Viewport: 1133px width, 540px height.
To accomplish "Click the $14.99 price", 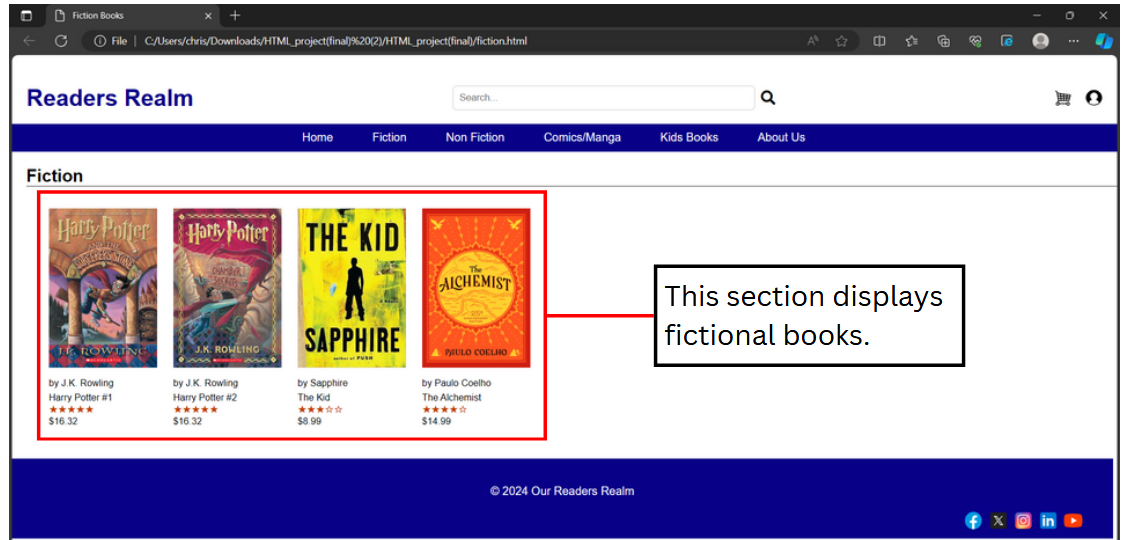I will coord(436,421).
